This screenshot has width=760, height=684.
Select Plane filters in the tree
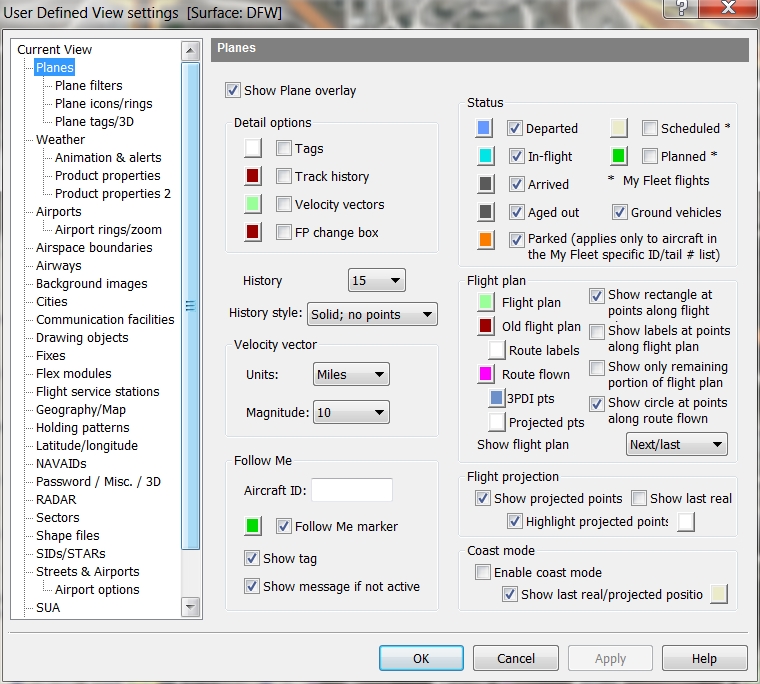click(88, 85)
